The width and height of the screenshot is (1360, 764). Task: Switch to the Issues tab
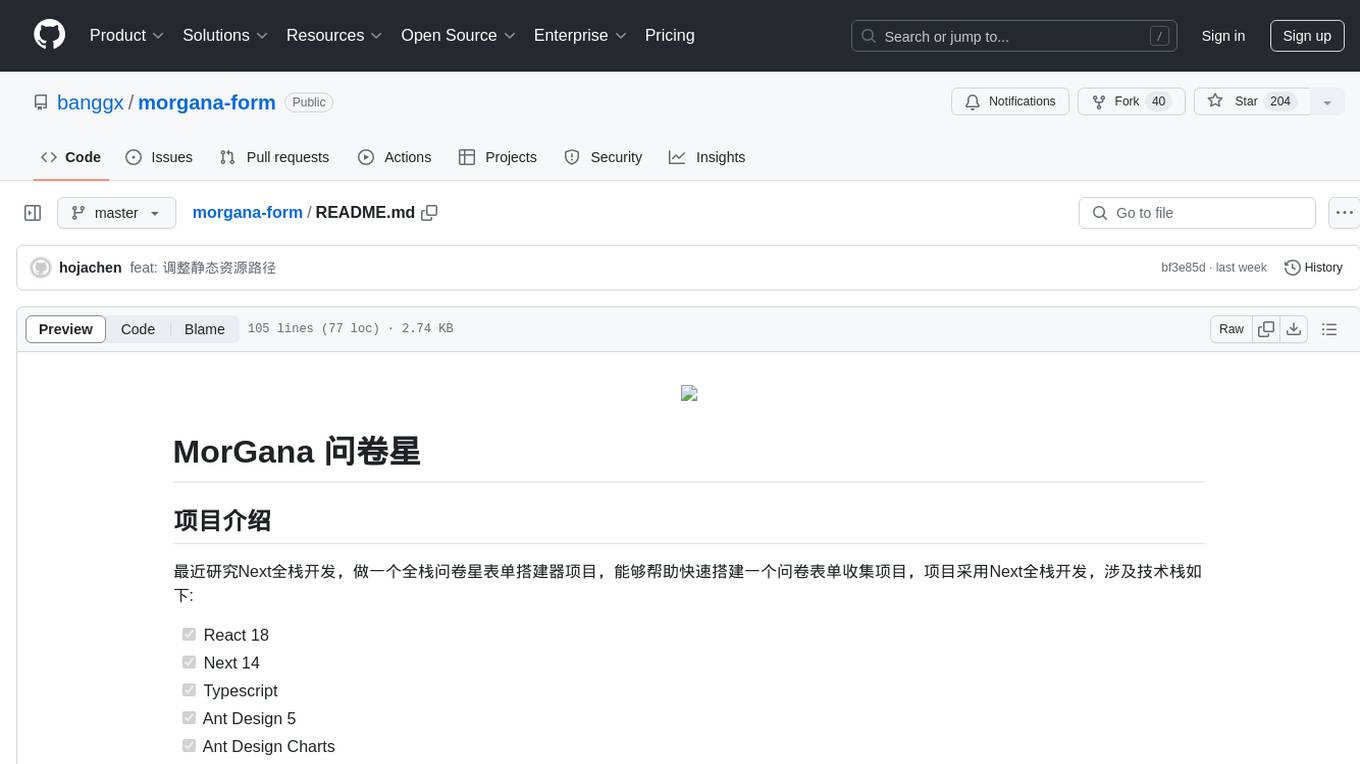pos(159,157)
